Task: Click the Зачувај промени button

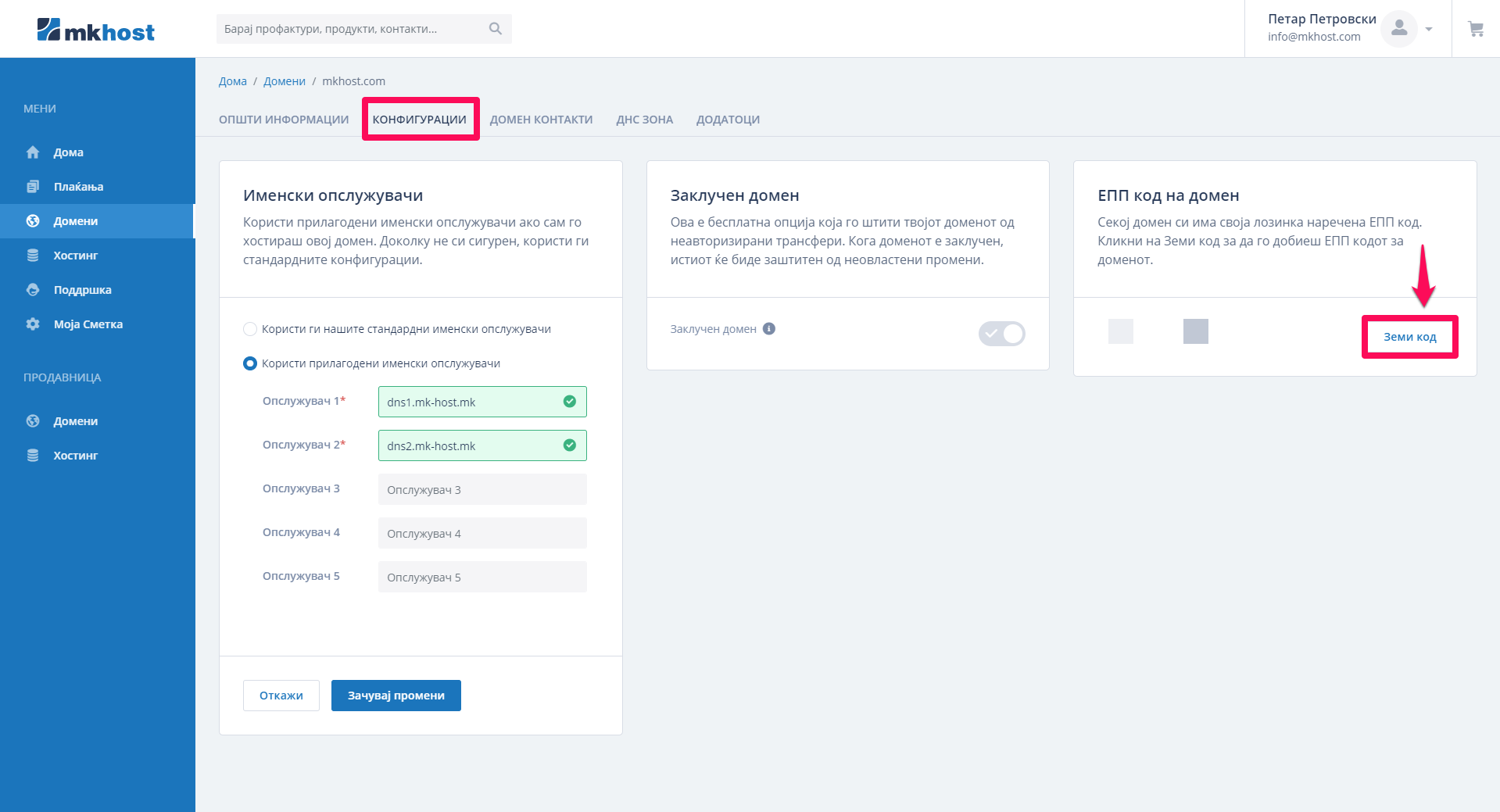Action: [396, 696]
